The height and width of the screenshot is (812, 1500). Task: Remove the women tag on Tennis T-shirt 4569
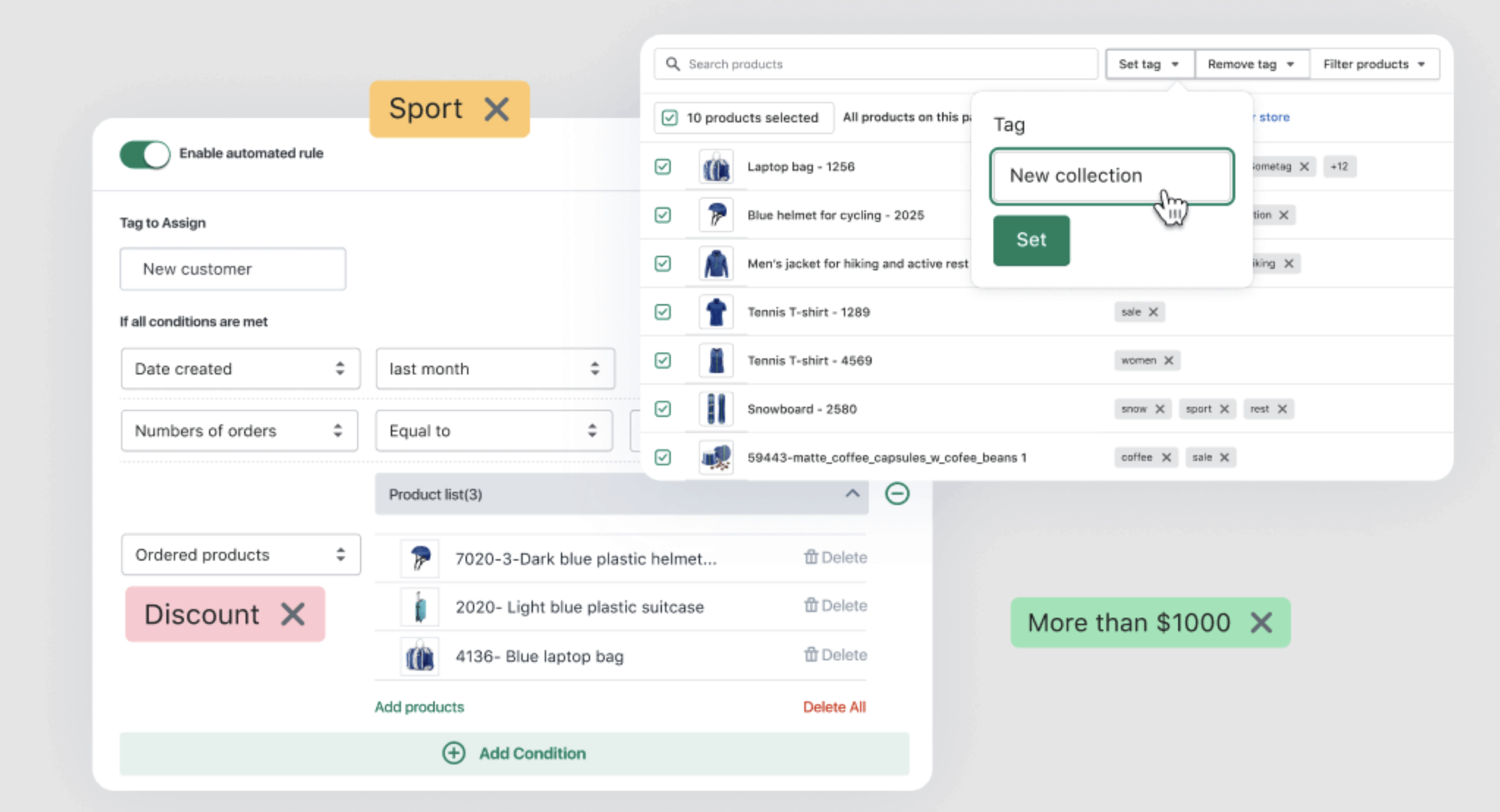click(1169, 361)
